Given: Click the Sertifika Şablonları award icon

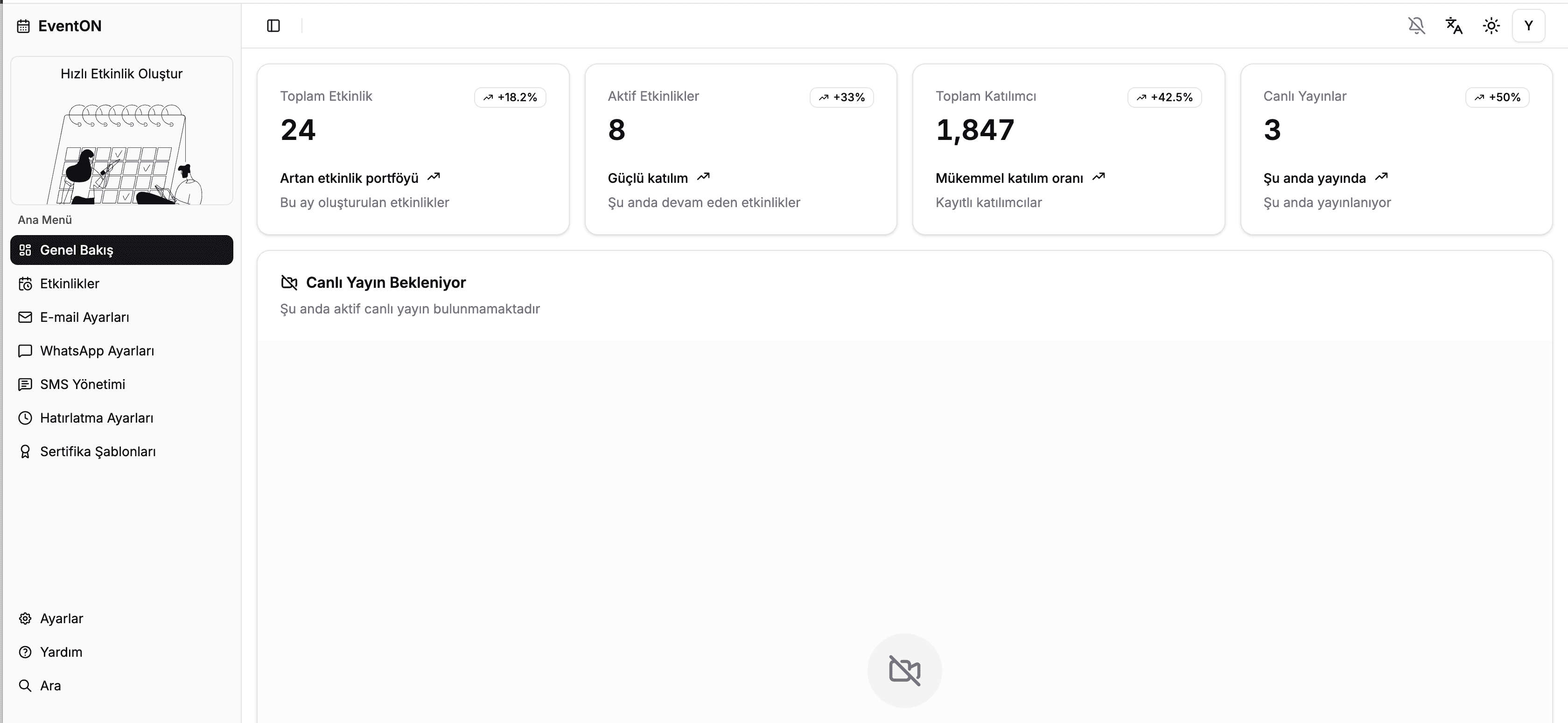Looking at the screenshot, I should pyautogui.click(x=25, y=452).
